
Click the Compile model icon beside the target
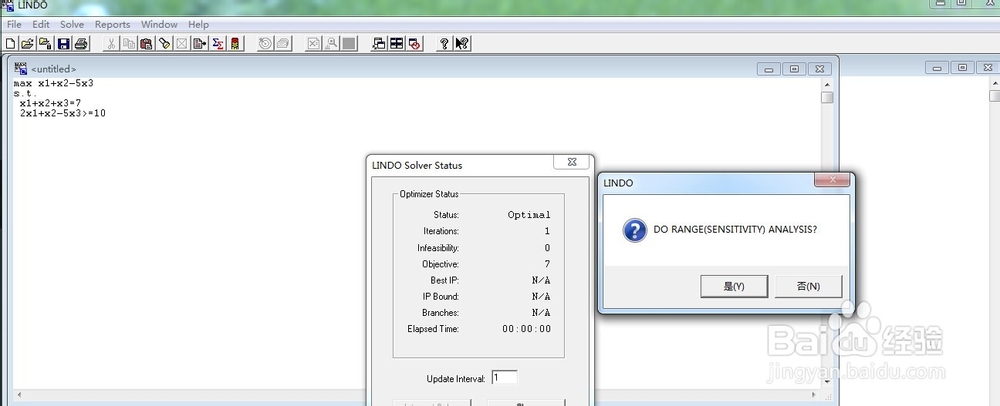pos(283,43)
